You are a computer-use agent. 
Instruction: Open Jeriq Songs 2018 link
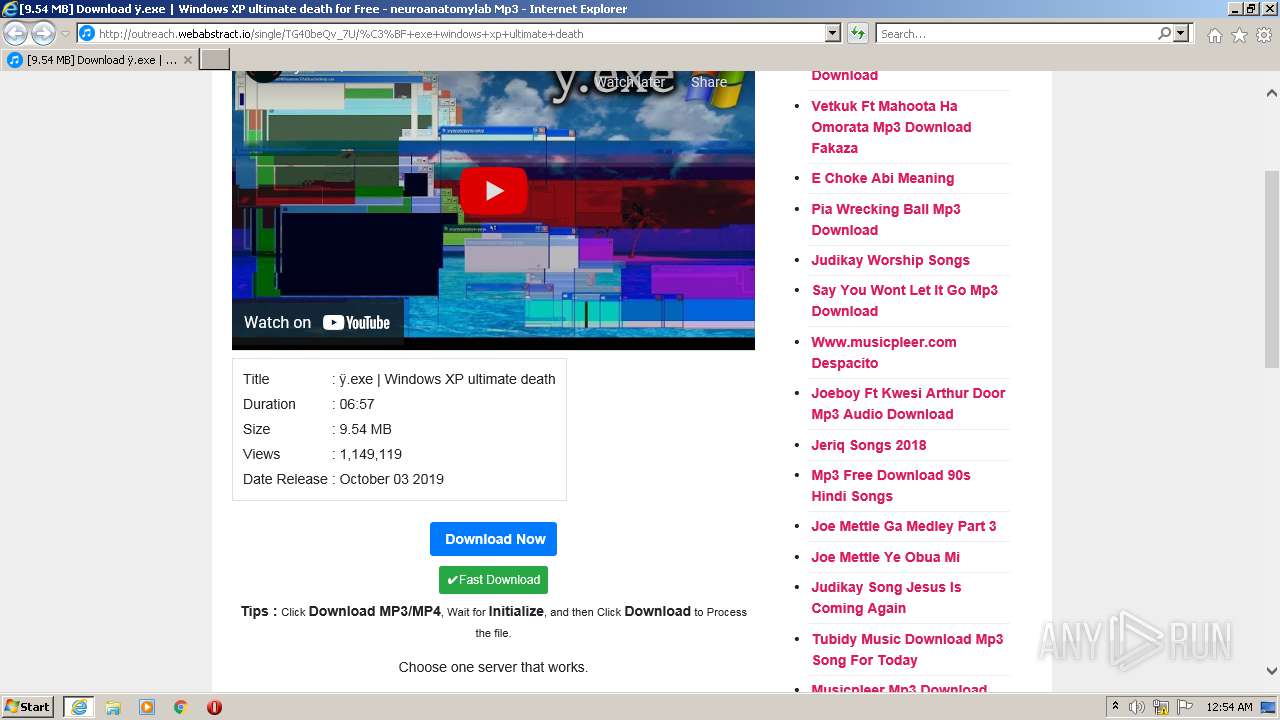pyautogui.click(x=869, y=445)
